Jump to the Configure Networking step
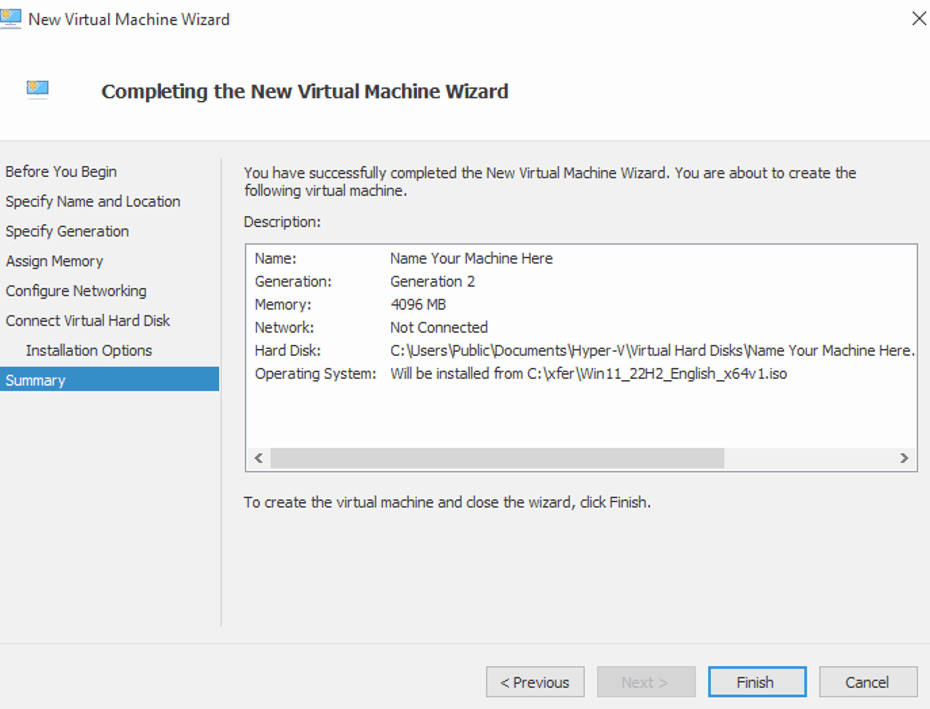930x709 pixels. [x=76, y=291]
